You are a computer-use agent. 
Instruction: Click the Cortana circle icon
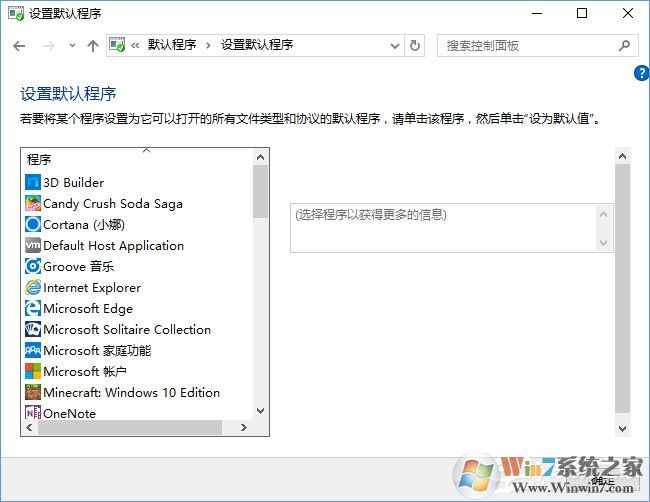(x=33, y=224)
